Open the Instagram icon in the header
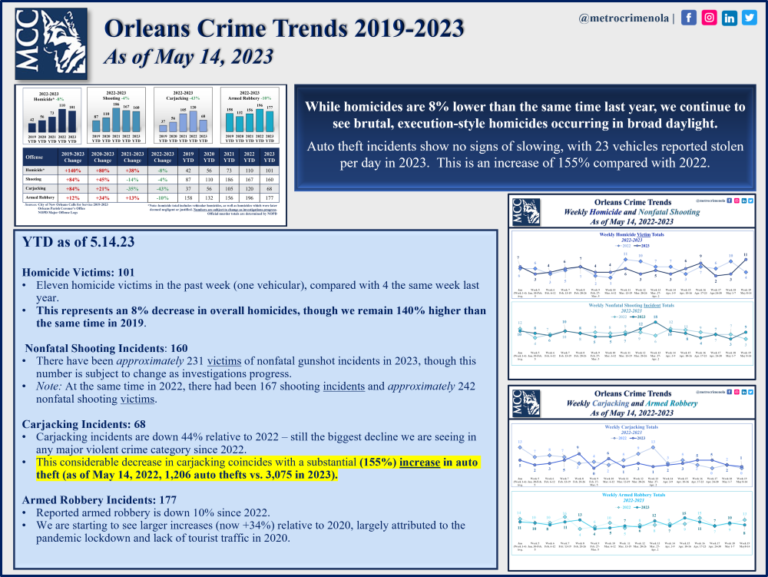768x577 pixels. (709, 18)
